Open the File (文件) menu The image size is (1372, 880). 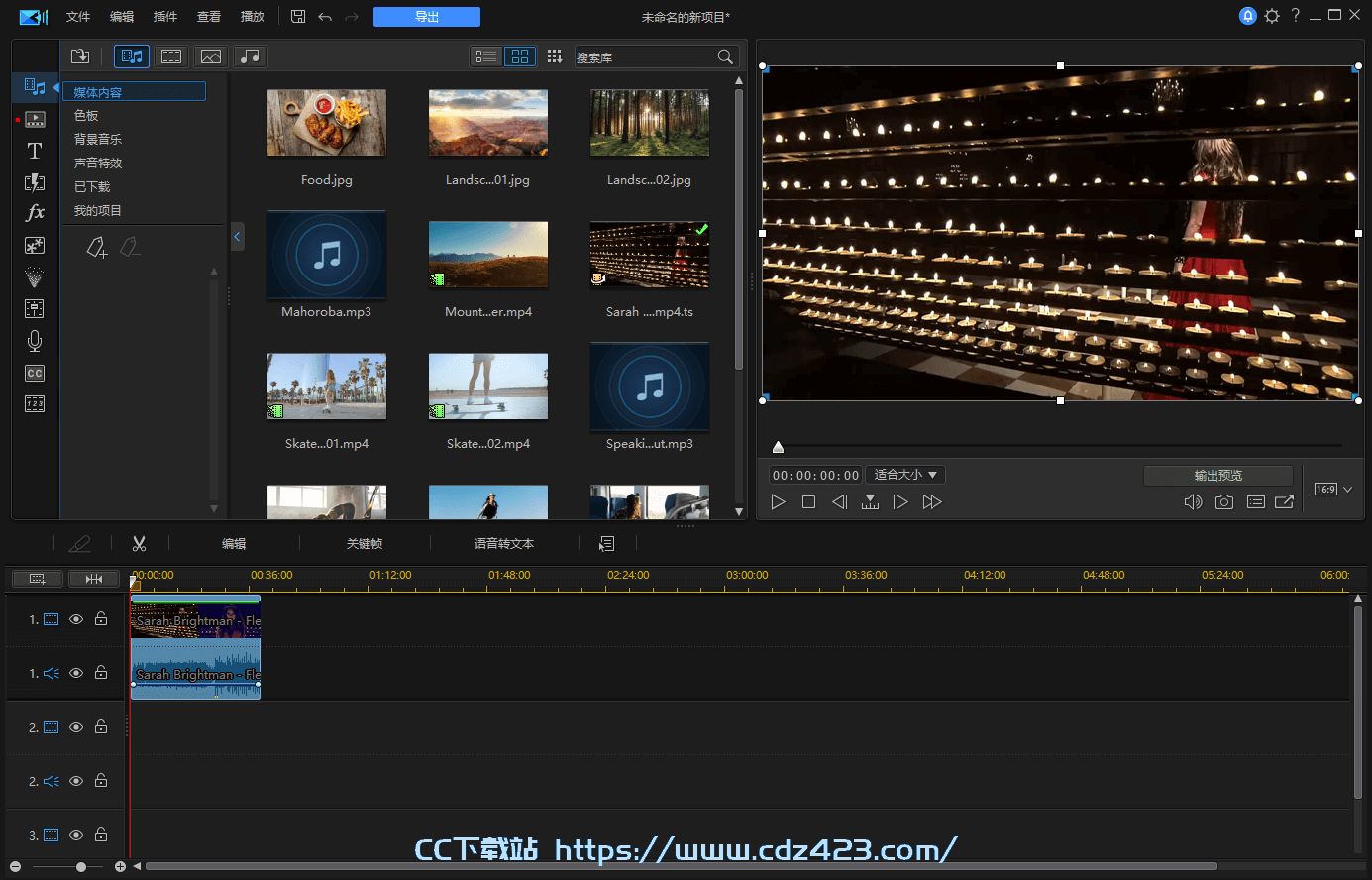pos(78,17)
